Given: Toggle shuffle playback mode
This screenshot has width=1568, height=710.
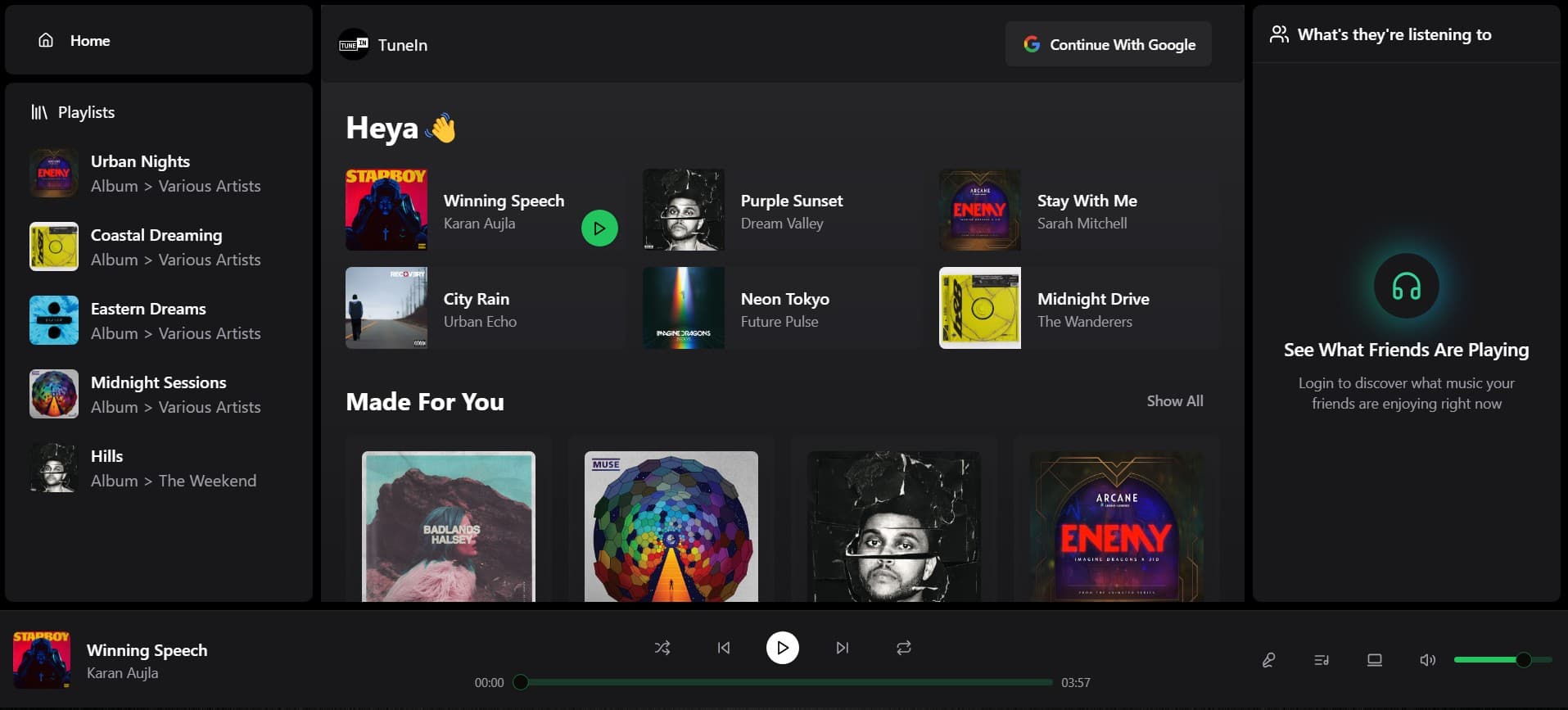Looking at the screenshot, I should [662, 648].
